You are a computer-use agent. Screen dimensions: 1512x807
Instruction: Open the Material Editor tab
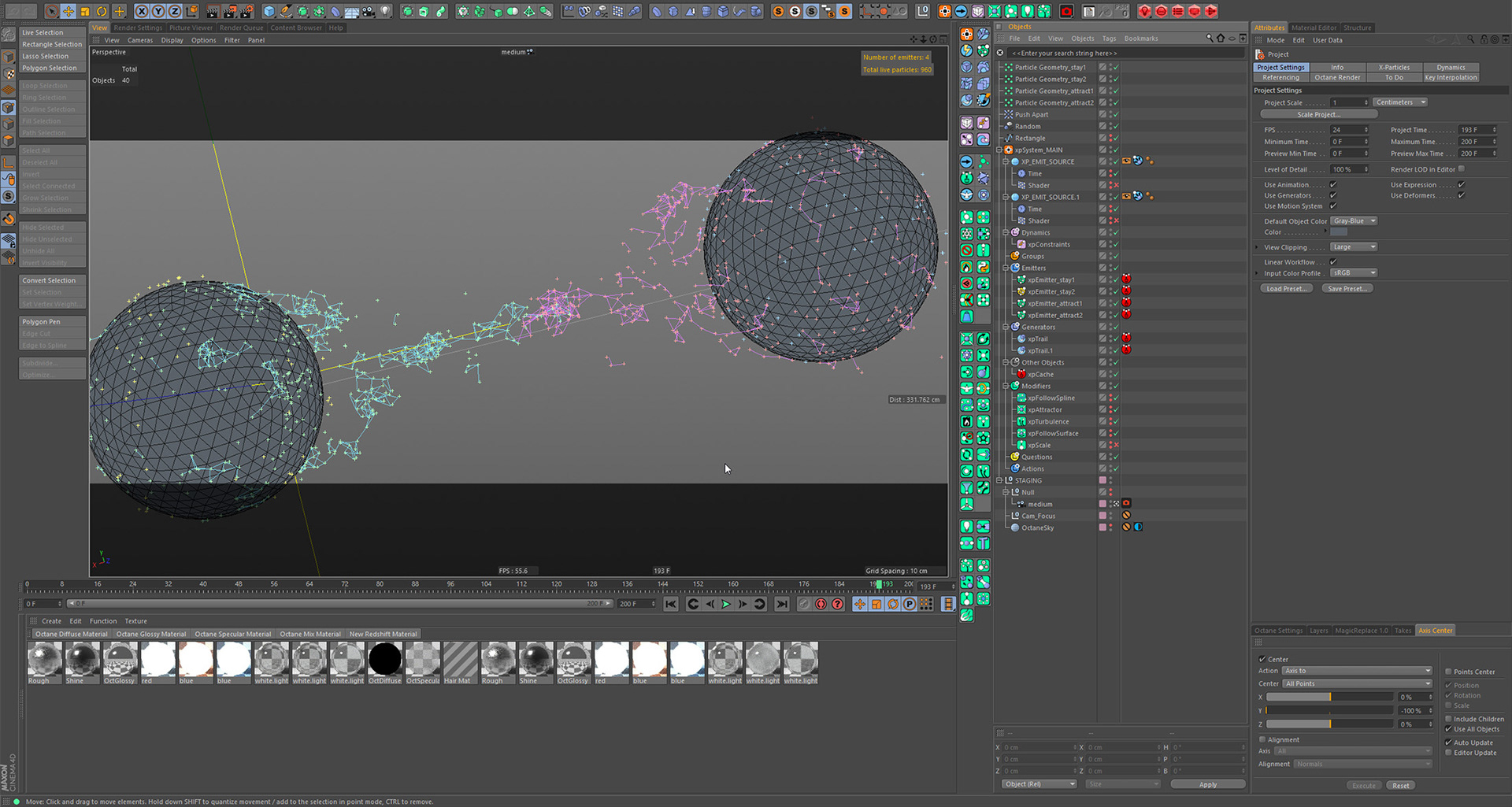tap(1314, 28)
